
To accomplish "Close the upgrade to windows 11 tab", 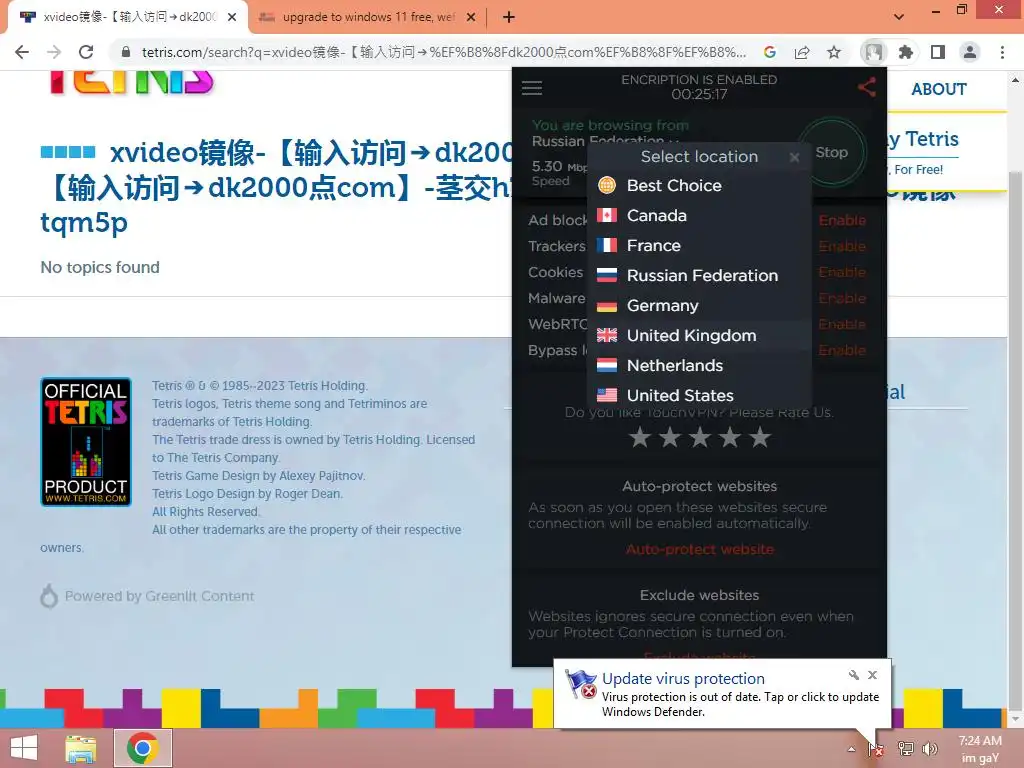I will click(471, 18).
